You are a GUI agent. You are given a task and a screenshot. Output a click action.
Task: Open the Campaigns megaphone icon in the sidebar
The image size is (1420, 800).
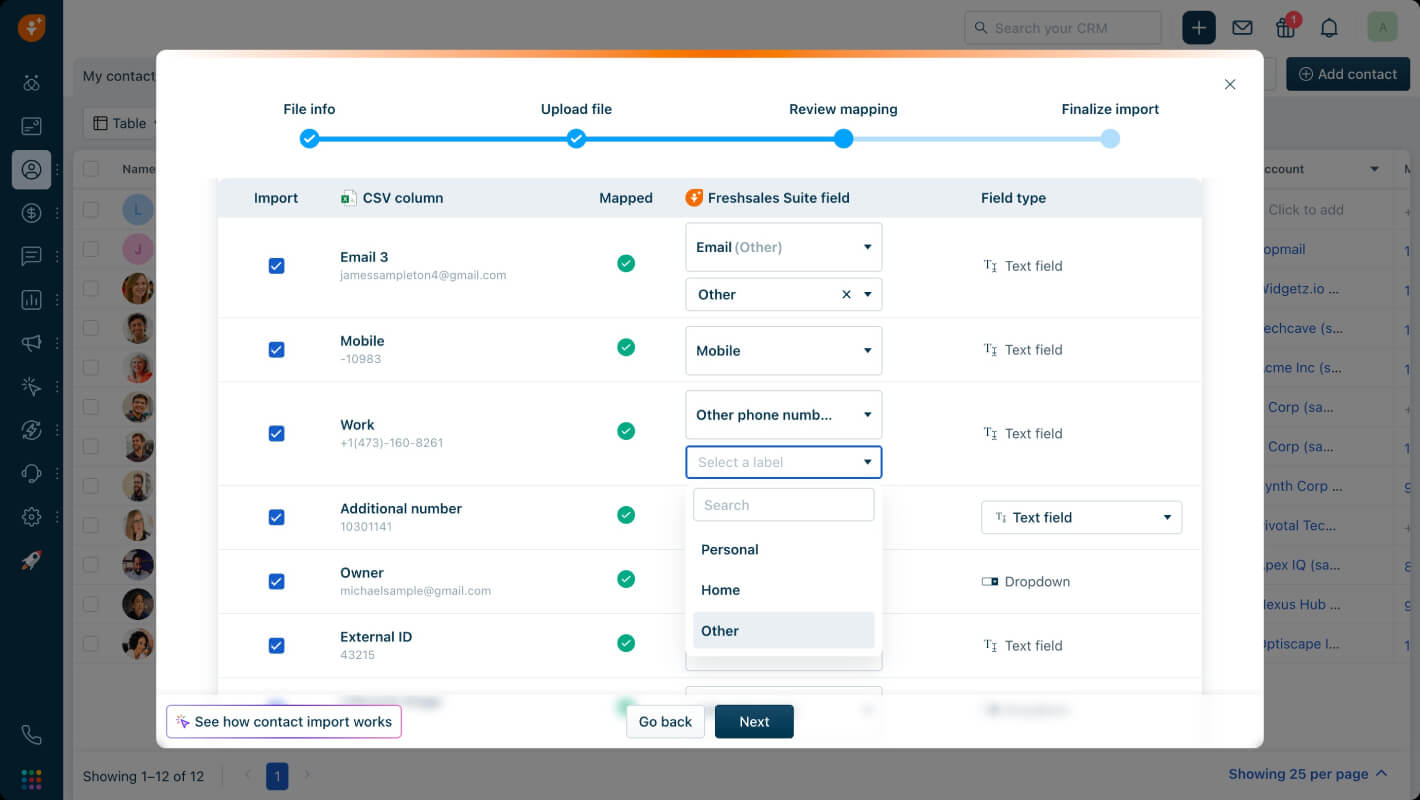point(31,343)
